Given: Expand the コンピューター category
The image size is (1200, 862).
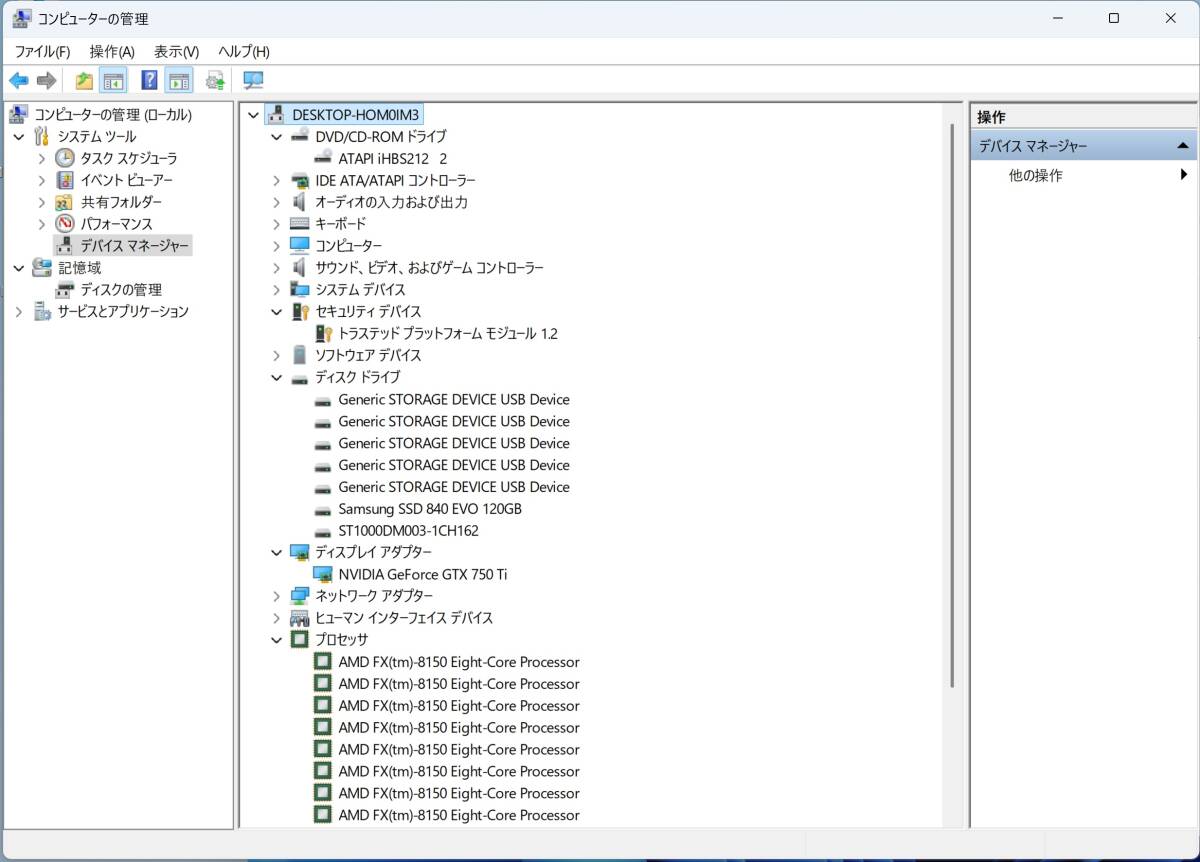Looking at the screenshot, I should pyautogui.click(x=277, y=246).
